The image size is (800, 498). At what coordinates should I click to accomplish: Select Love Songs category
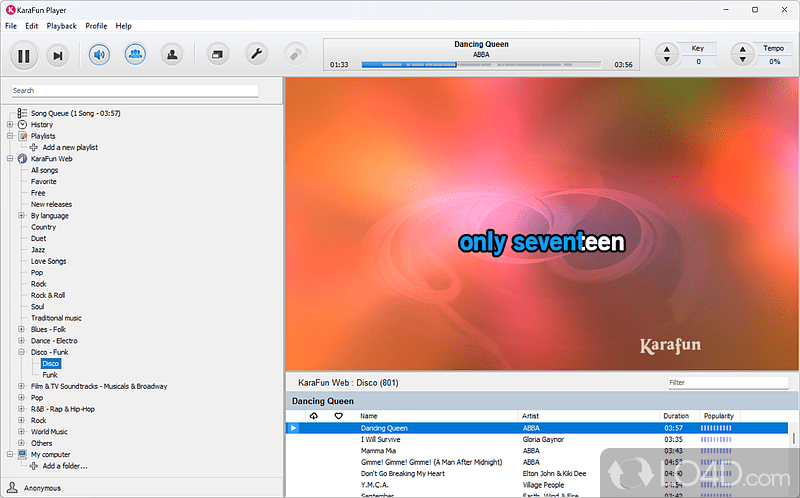[x=48, y=261]
